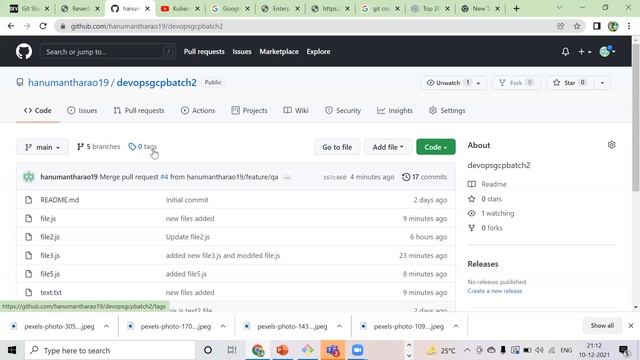The image size is (640, 360).
Task: Click the Fork button
Action: click(x=516, y=83)
